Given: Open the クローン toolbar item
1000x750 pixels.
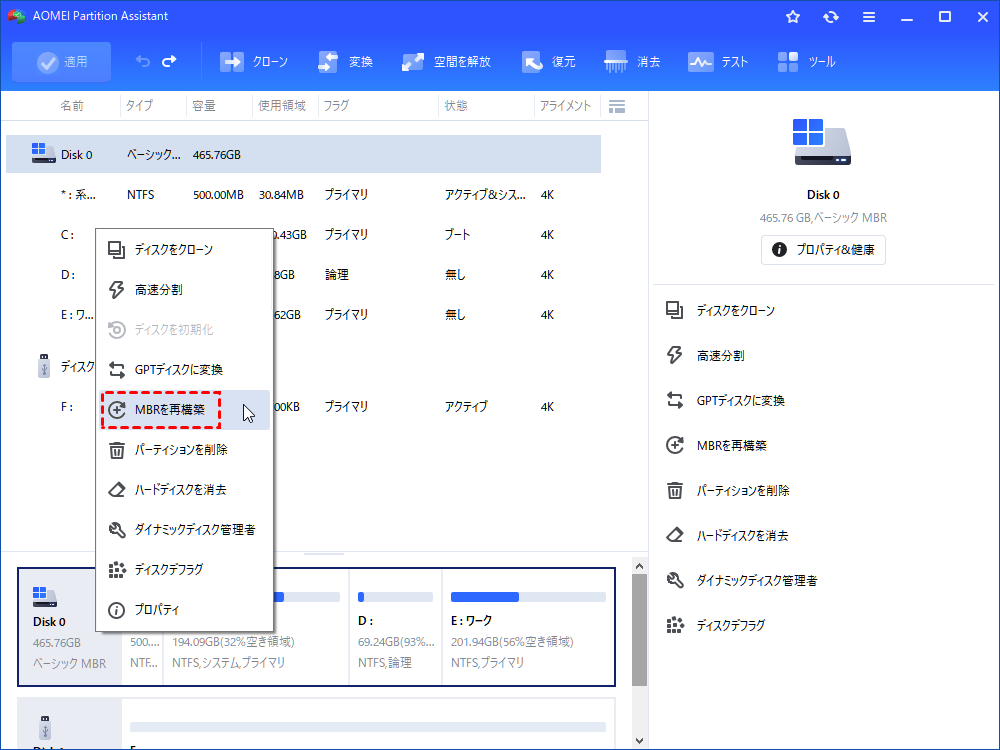Looking at the screenshot, I should click(254, 62).
